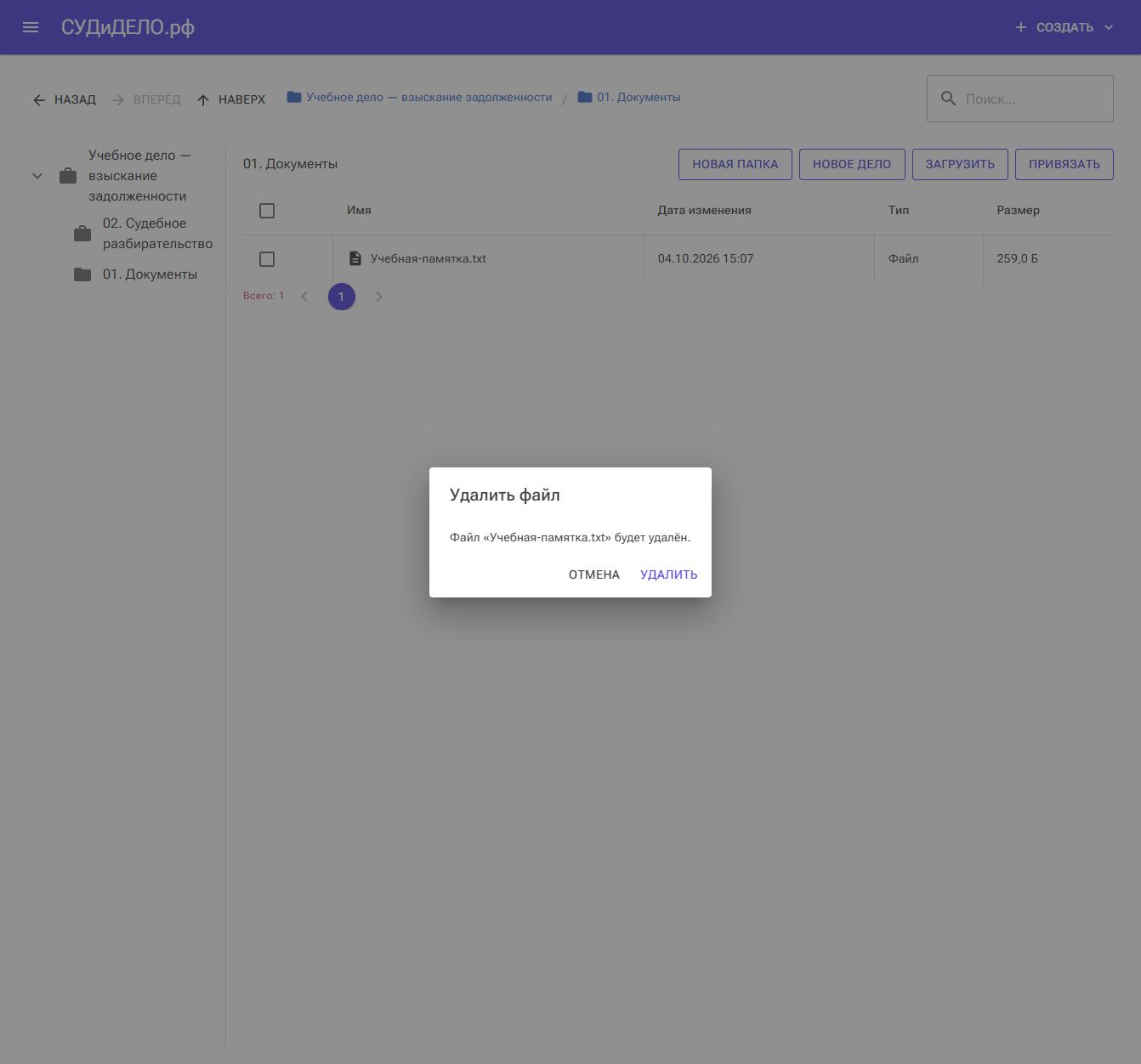Screen dimensions: 1141x1064
Task: Open the 01. Документы breadcrumb link
Action: click(639, 97)
